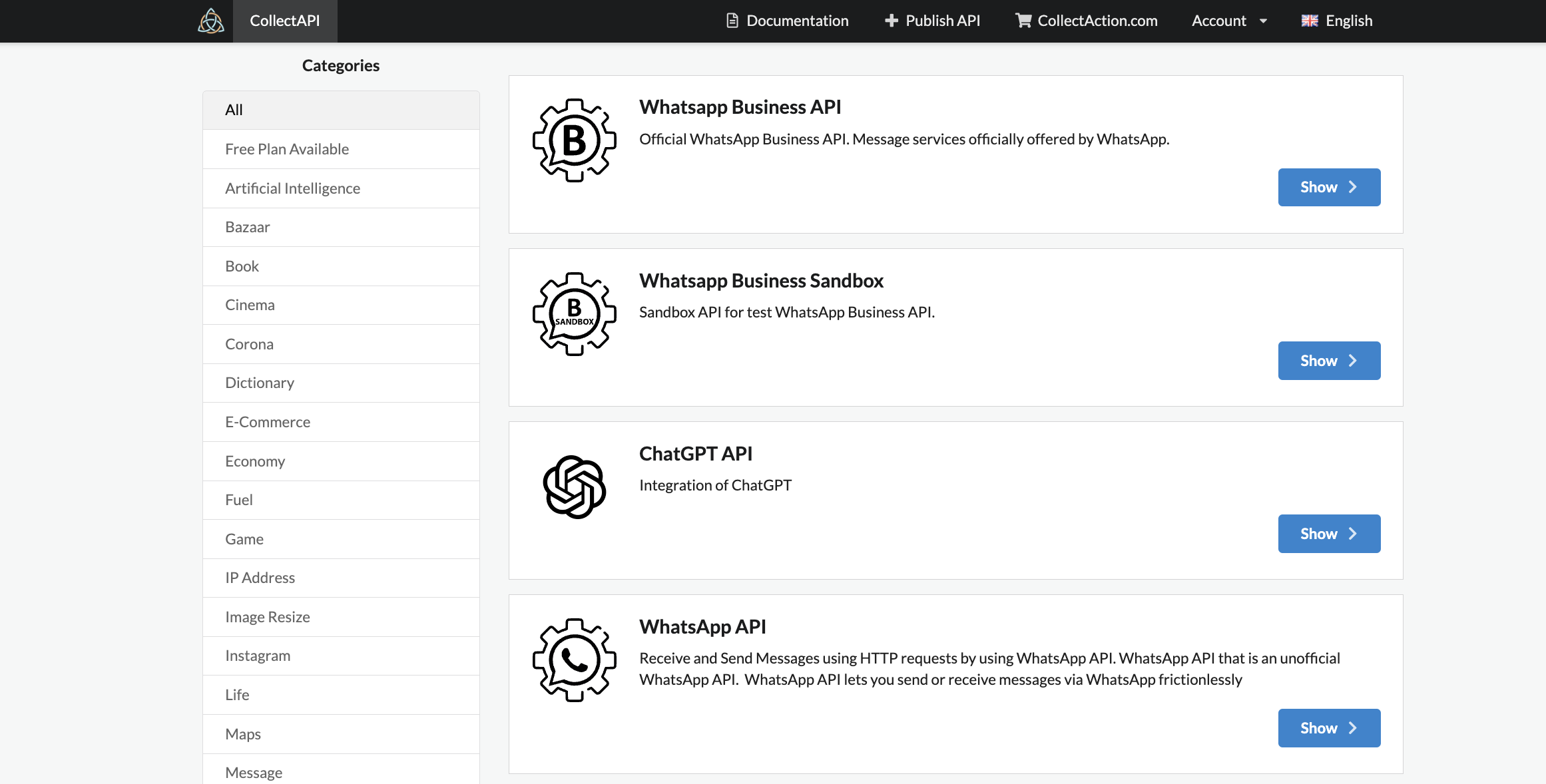Click the WhatsApp API phone gear icon
The width and height of the screenshot is (1546, 784).
[575, 660]
